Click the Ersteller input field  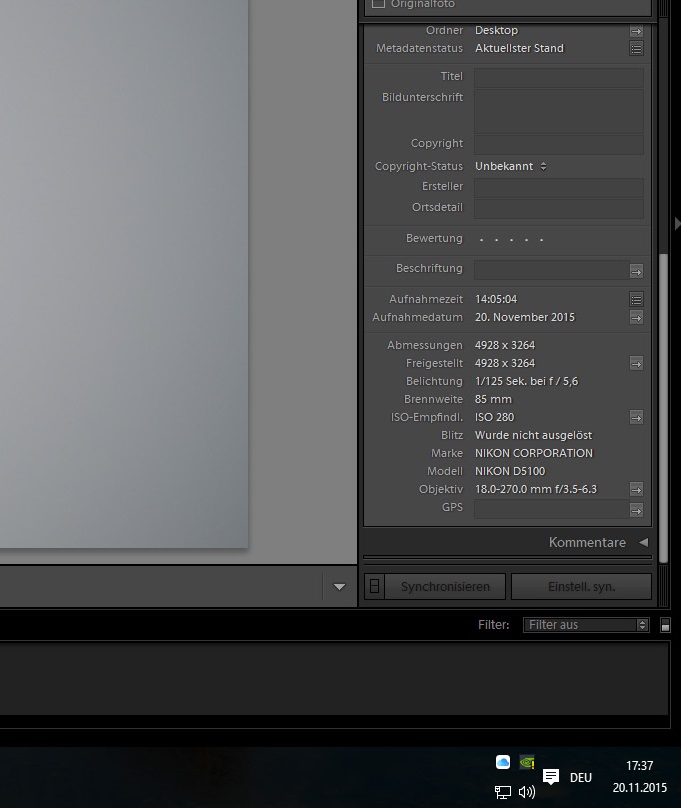pos(559,188)
